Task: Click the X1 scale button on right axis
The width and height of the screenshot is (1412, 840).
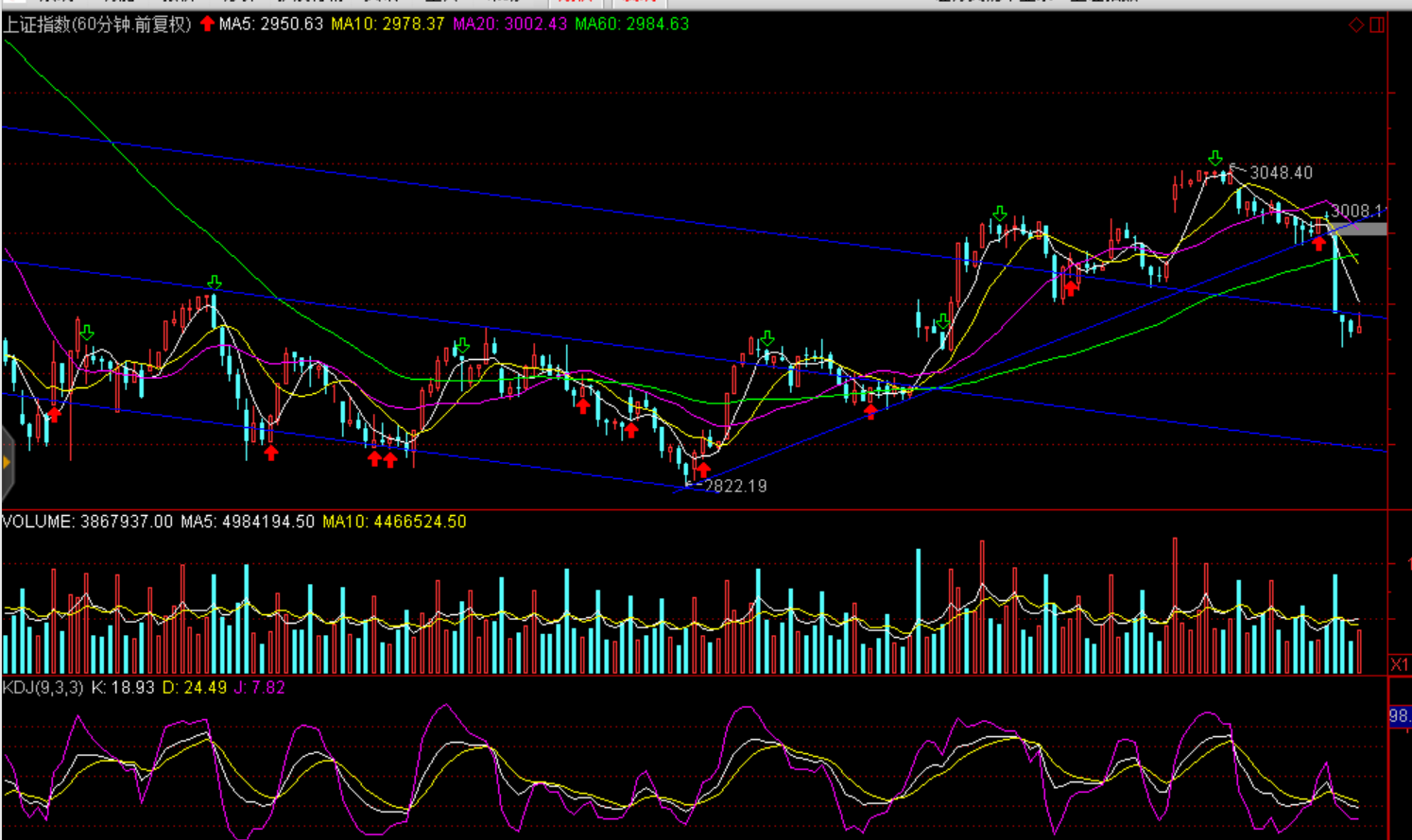Action: click(1400, 664)
